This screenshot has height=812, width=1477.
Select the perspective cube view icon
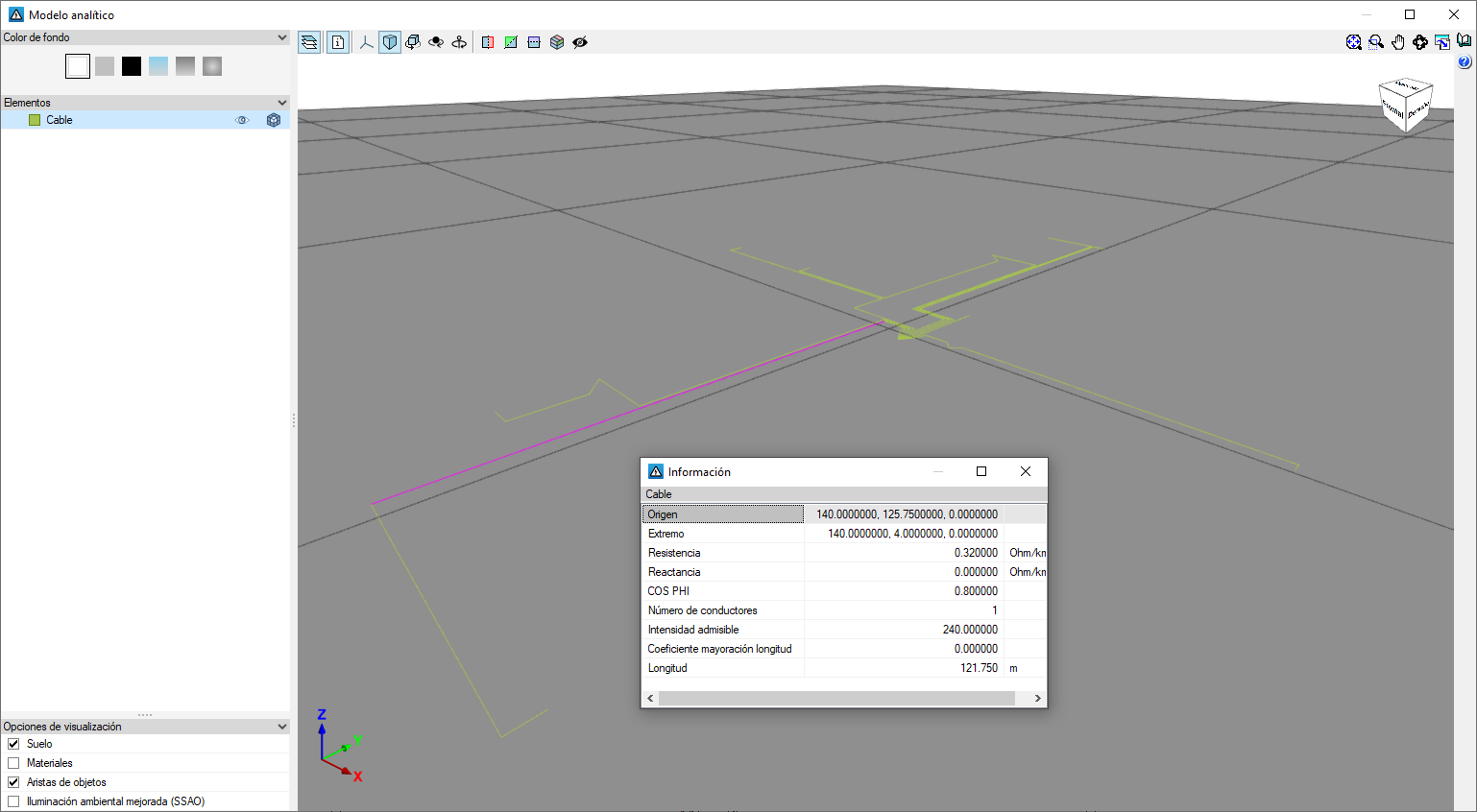[x=390, y=42]
